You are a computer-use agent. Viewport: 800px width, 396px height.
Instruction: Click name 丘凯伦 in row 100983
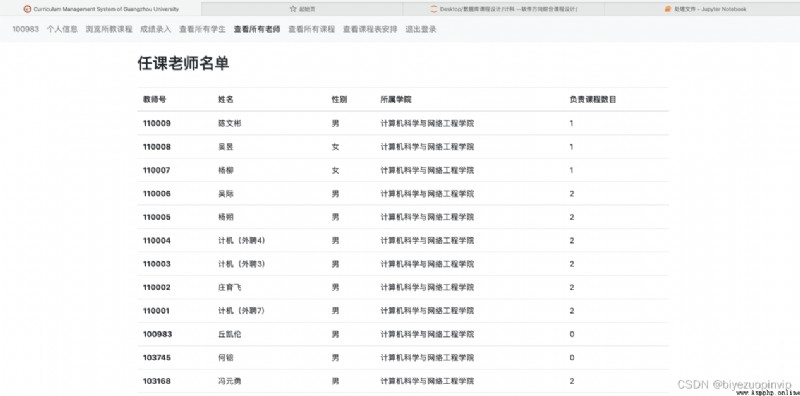(x=230, y=334)
